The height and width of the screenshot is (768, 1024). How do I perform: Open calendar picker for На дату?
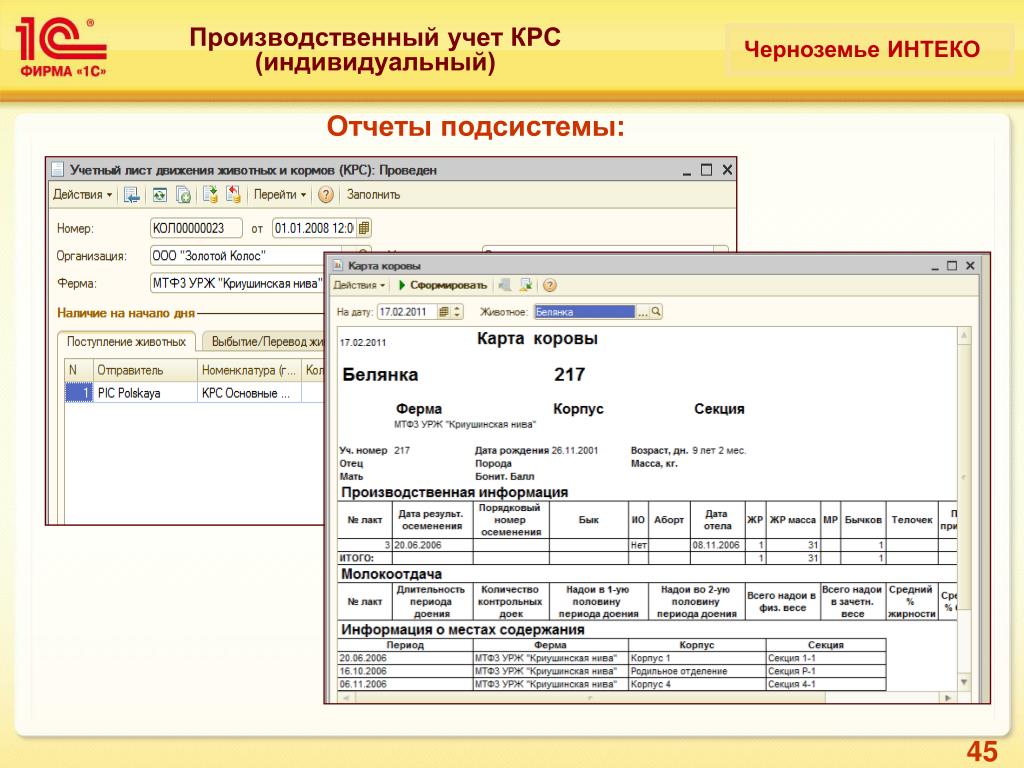coord(444,312)
